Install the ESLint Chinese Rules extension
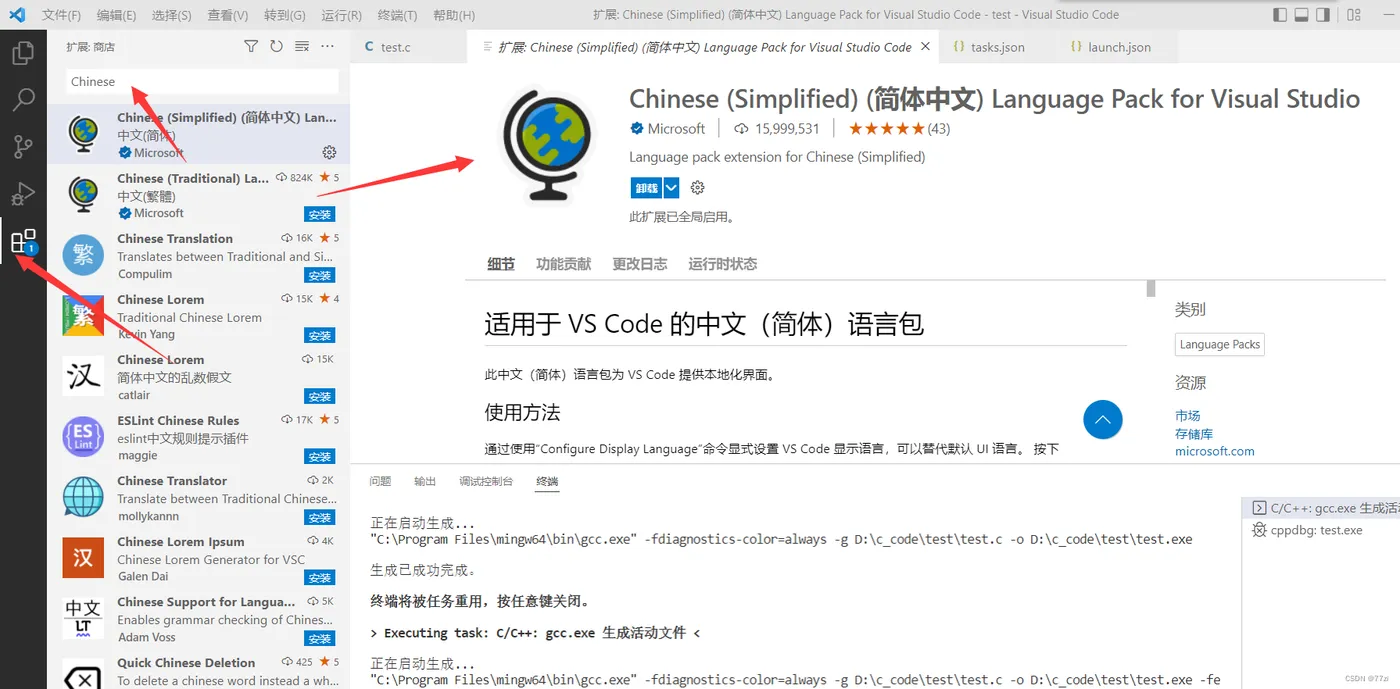This screenshot has height=689, width=1400. [x=320, y=456]
